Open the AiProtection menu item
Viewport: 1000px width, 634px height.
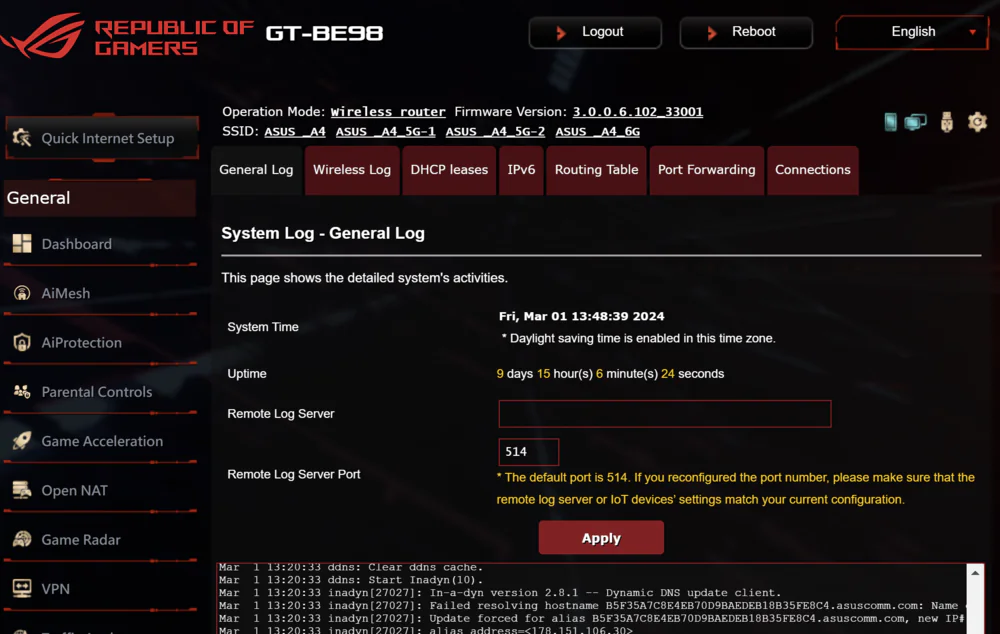pyautogui.click(x=100, y=343)
